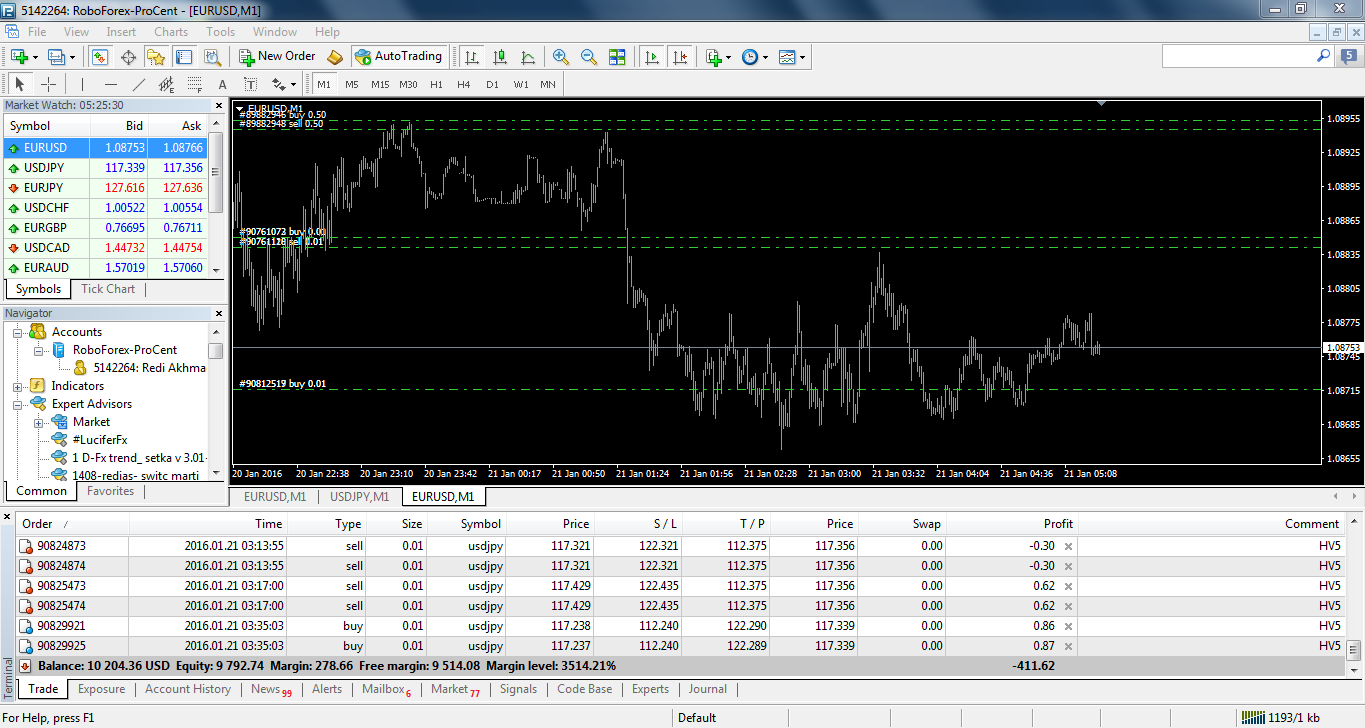The height and width of the screenshot is (728, 1365).
Task: Open the Charts menu
Action: pos(171,32)
